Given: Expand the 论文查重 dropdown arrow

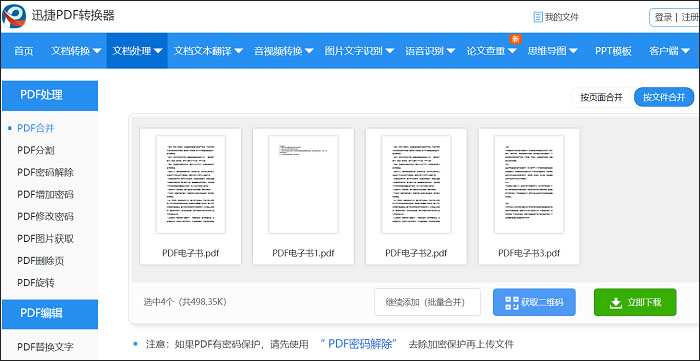Looking at the screenshot, I should [512, 51].
